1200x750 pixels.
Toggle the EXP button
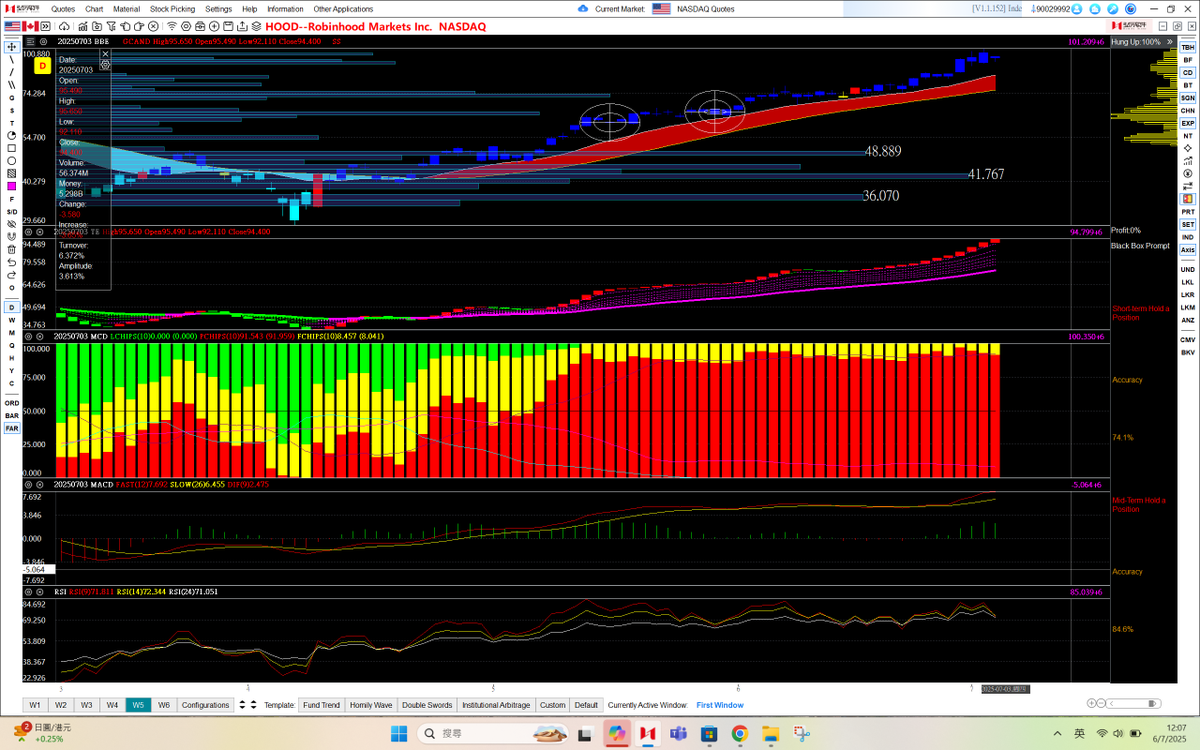coord(1188,123)
